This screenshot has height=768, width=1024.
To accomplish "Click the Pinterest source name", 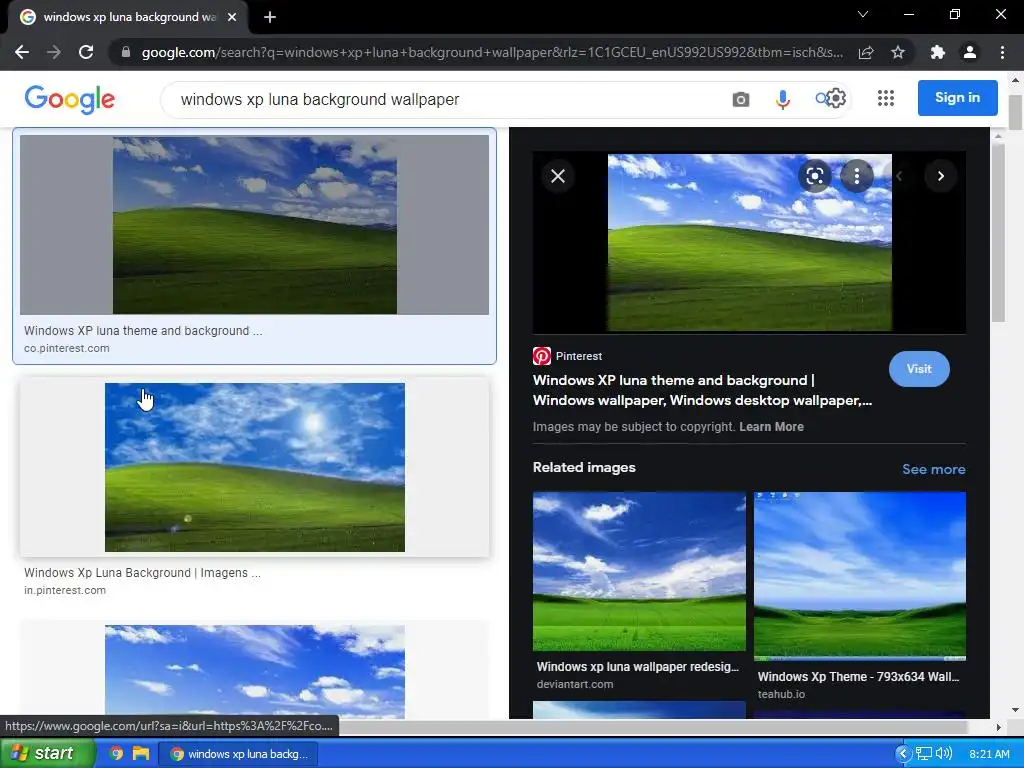I will tap(579, 356).
